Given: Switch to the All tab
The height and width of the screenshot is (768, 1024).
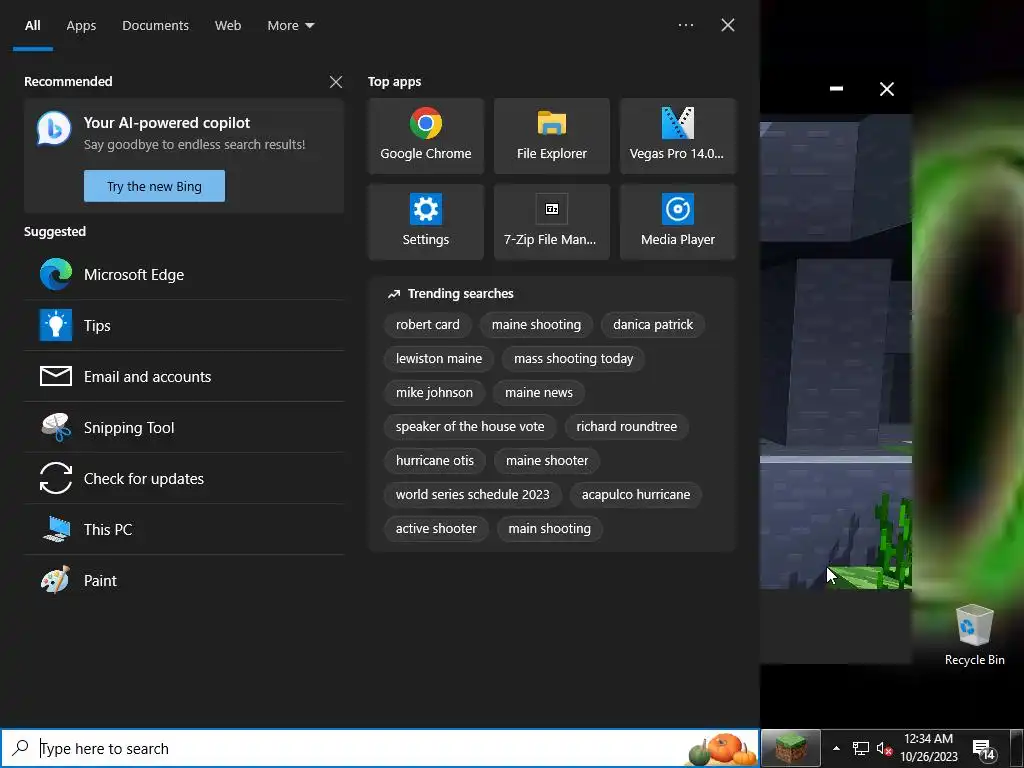Looking at the screenshot, I should click(x=33, y=25).
